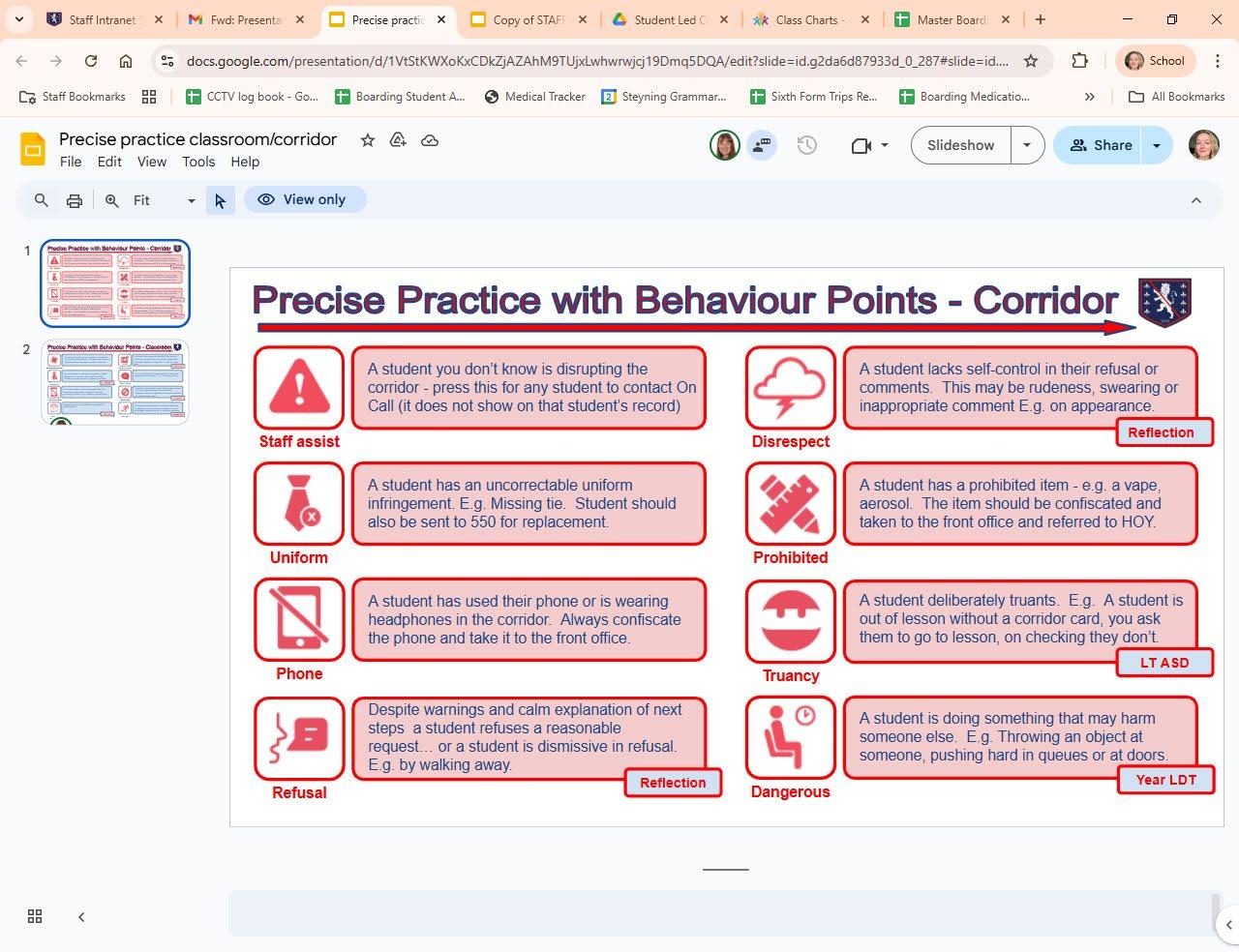Show more bookmarks with the overflow chevron
Image resolution: width=1239 pixels, height=952 pixels.
point(1090,97)
